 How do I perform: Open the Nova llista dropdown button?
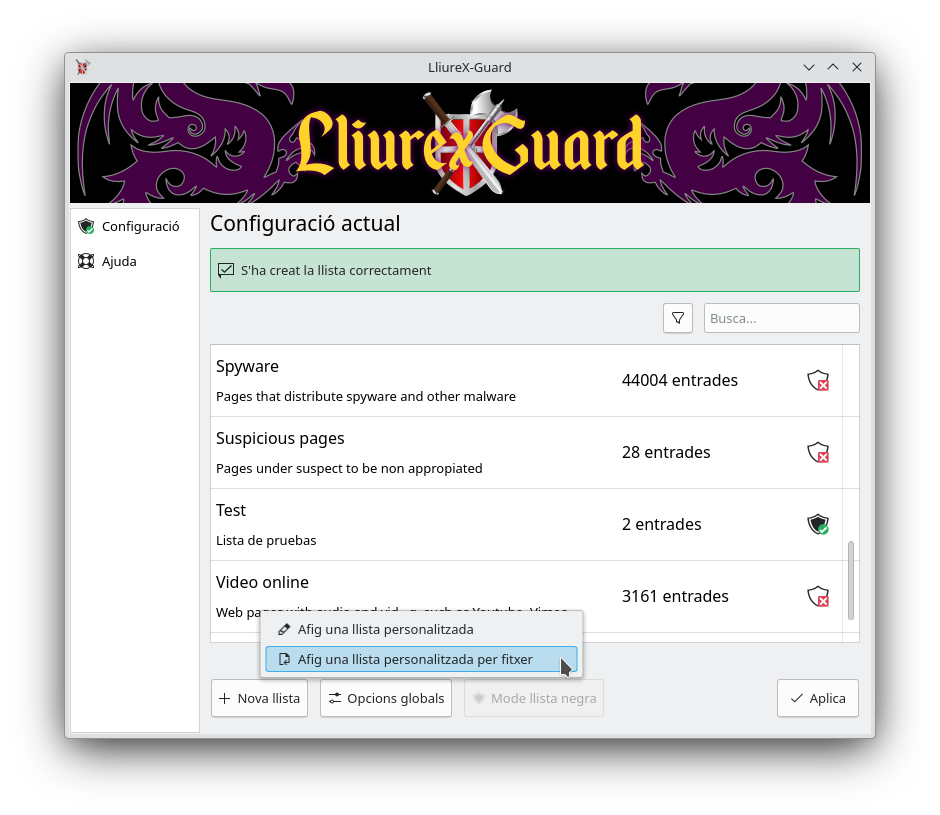tap(260, 698)
